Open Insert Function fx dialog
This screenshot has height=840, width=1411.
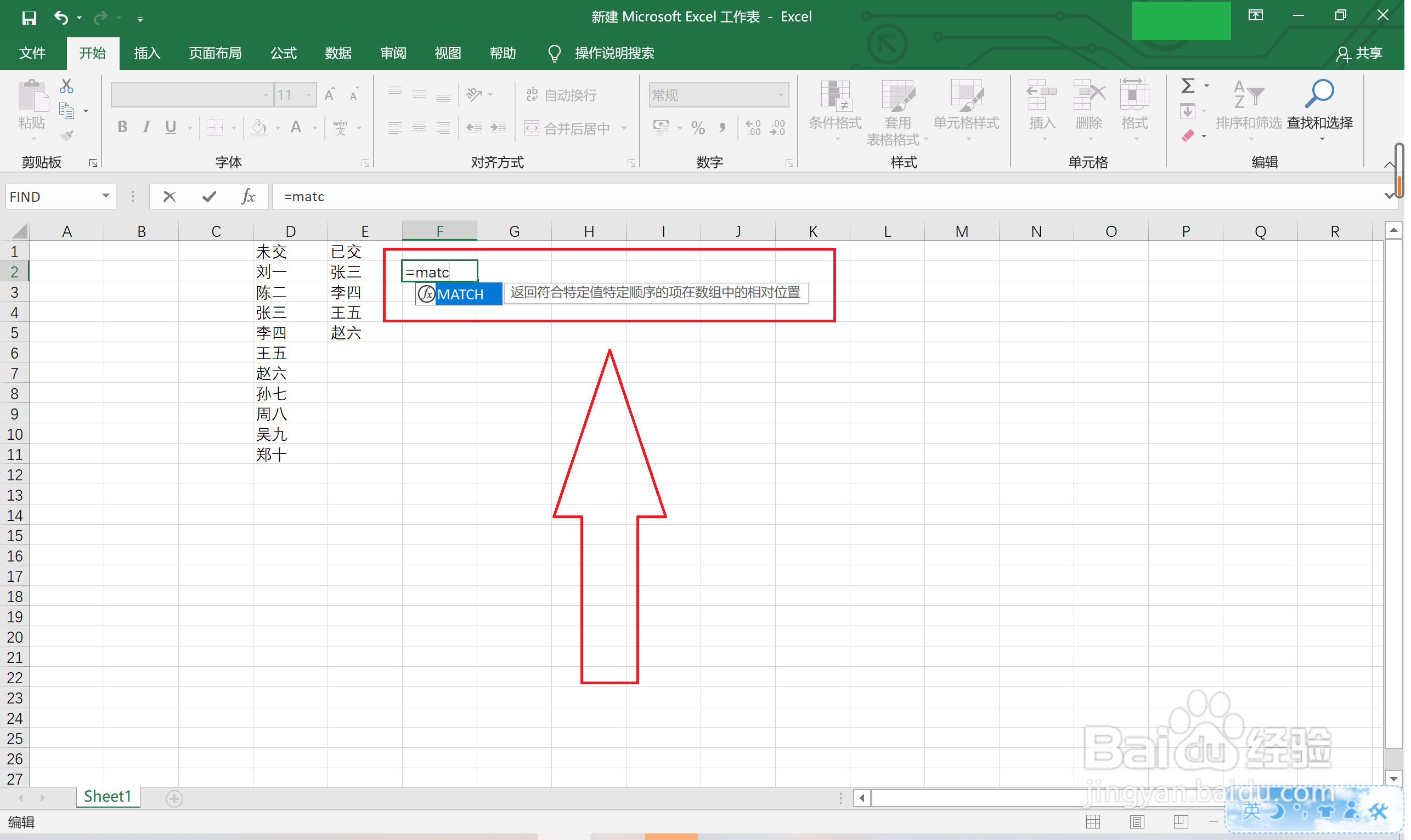pyautogui.click(x=248, y=196)
